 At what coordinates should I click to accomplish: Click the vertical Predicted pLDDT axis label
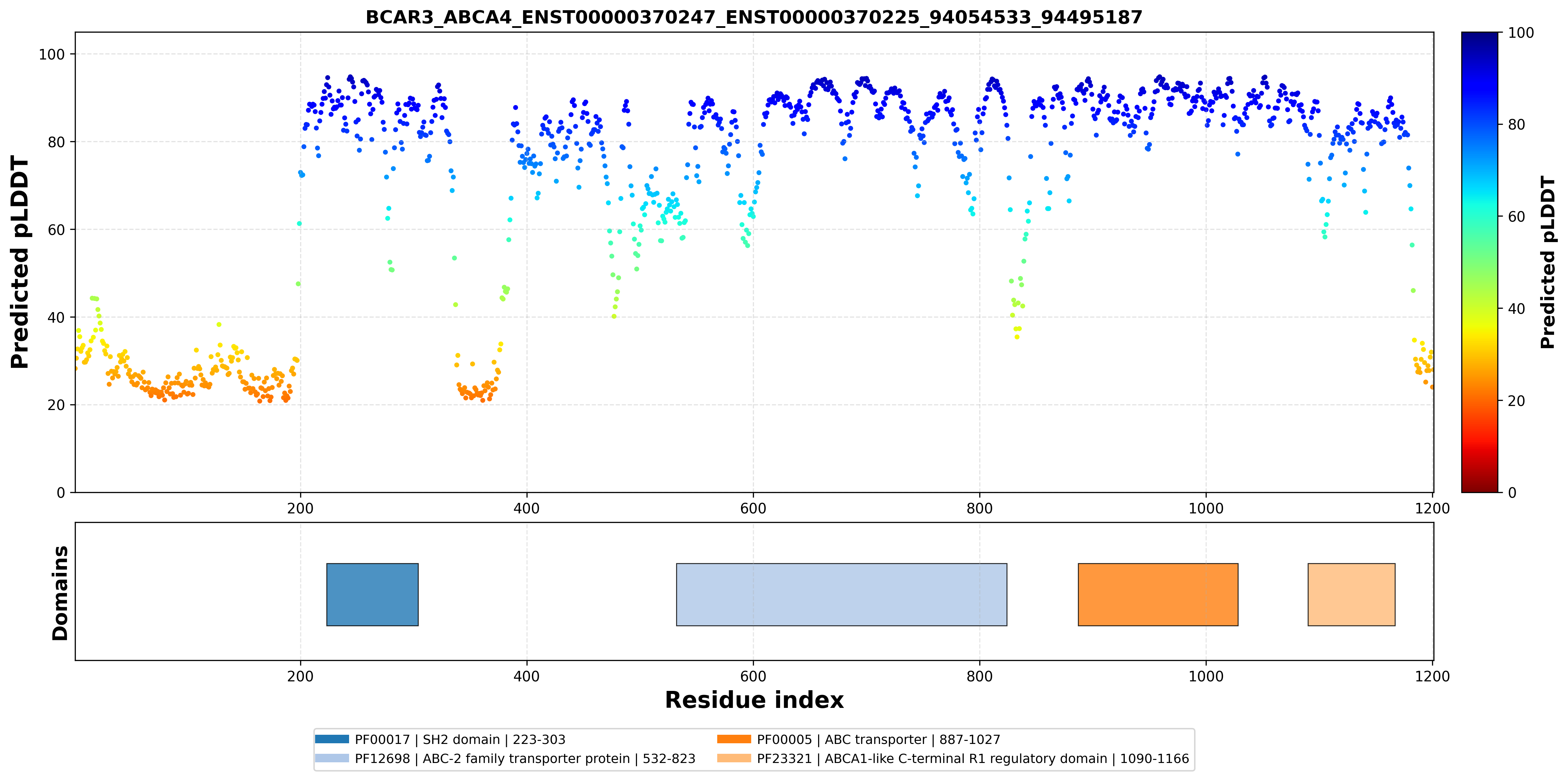(x=19, y=262)
